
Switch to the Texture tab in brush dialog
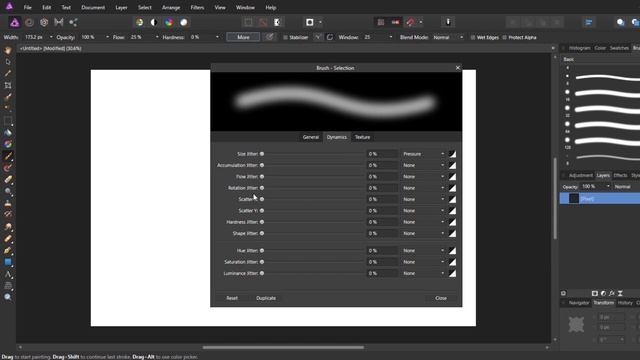[362, 137]
